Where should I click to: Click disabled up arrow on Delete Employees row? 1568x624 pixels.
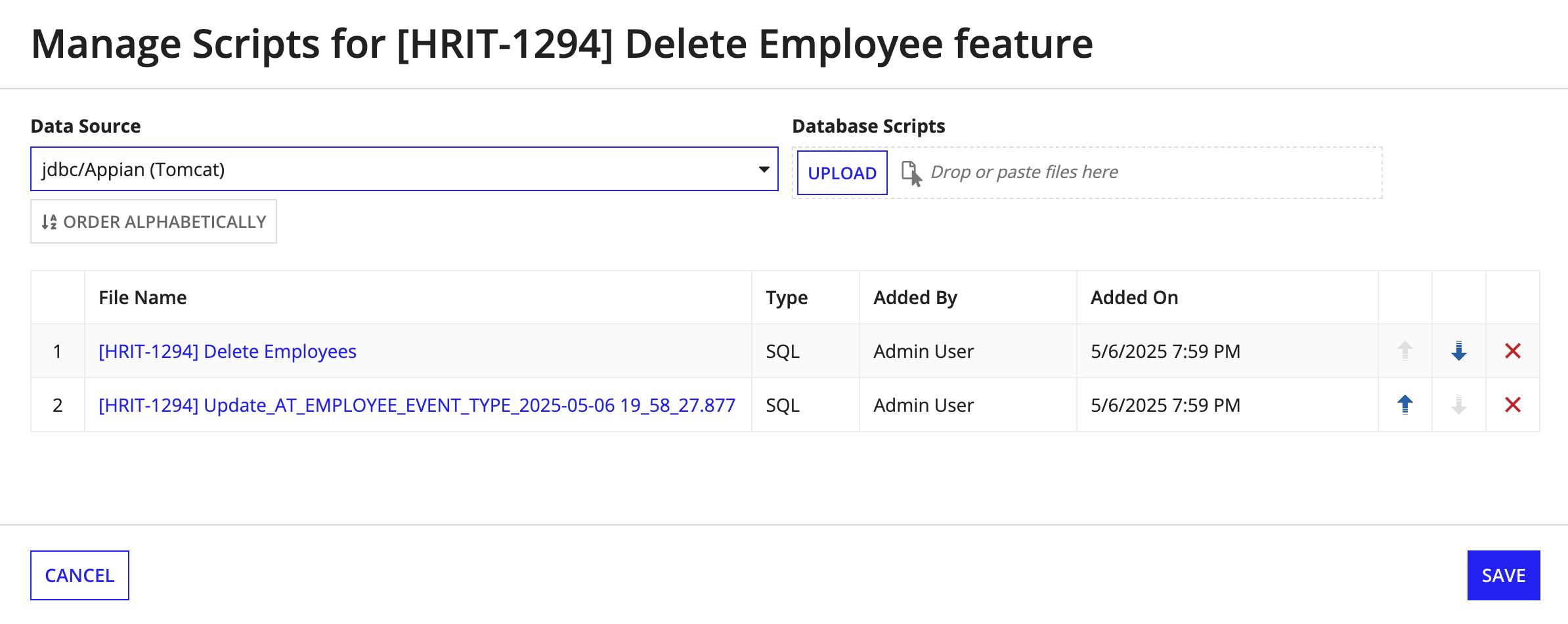click(x=1405, y=351)
